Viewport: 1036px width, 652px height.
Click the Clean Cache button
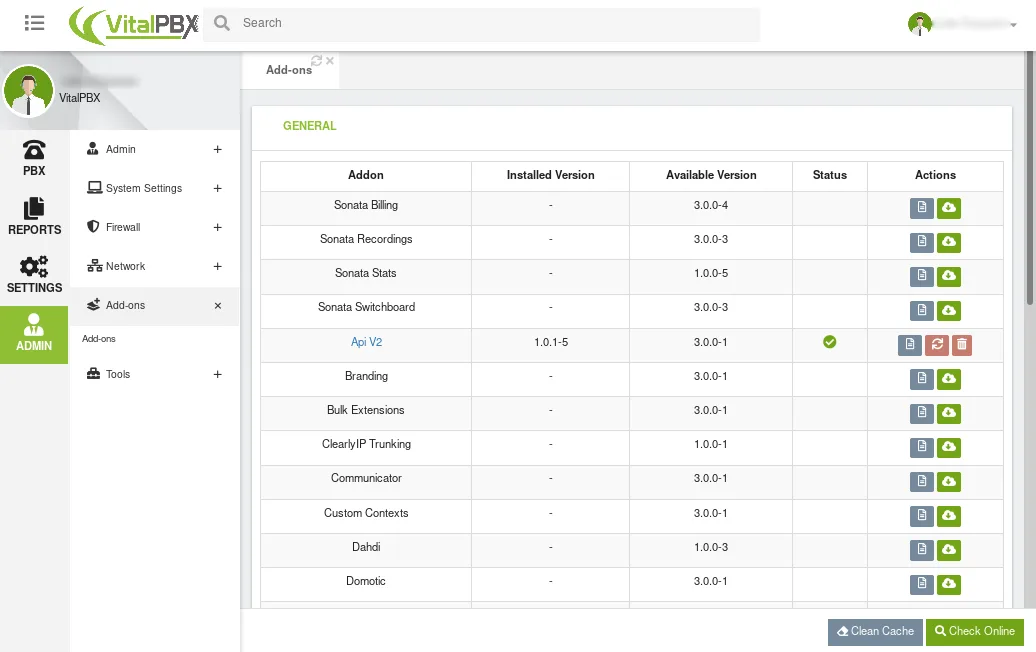tap(875, 632)
